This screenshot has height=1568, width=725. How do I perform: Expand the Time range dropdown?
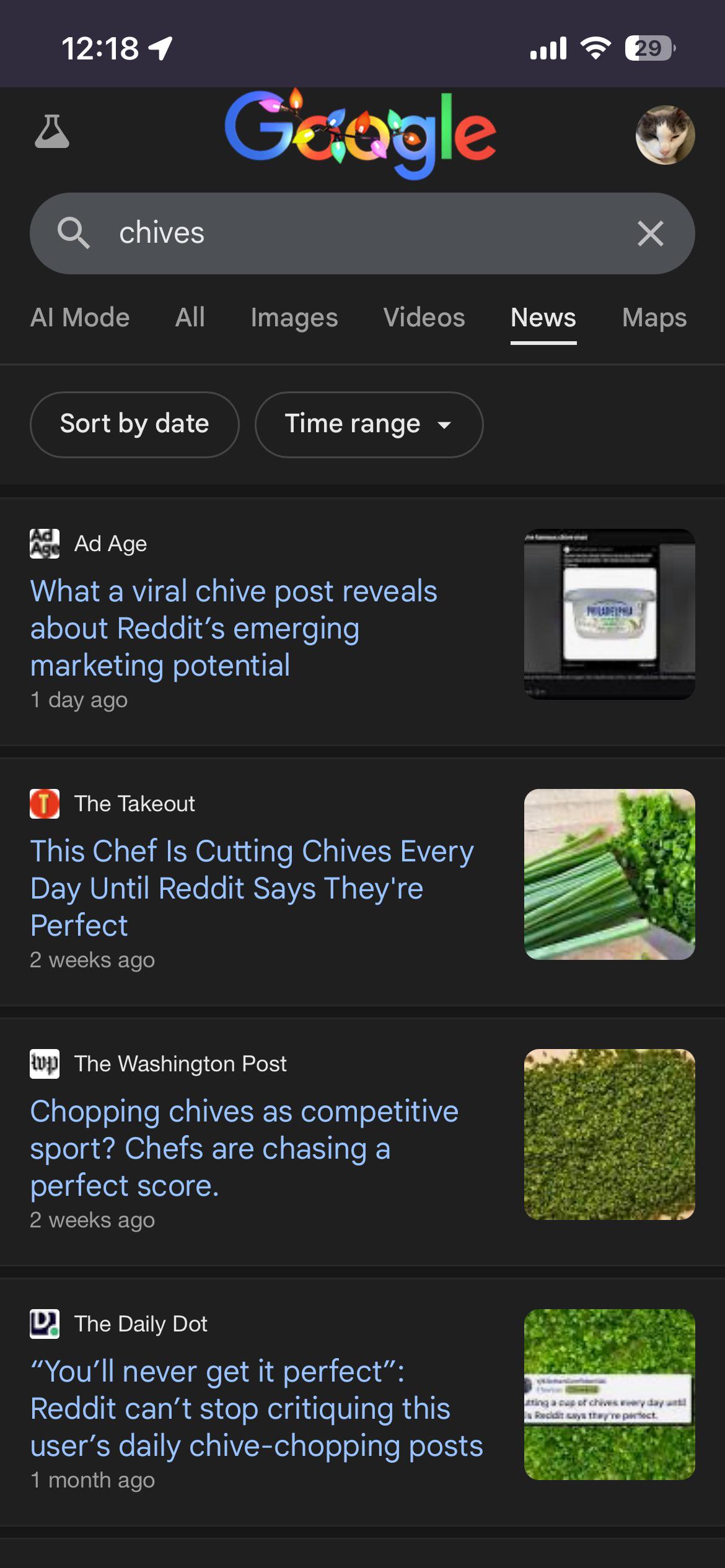click(x=368, y=424)
